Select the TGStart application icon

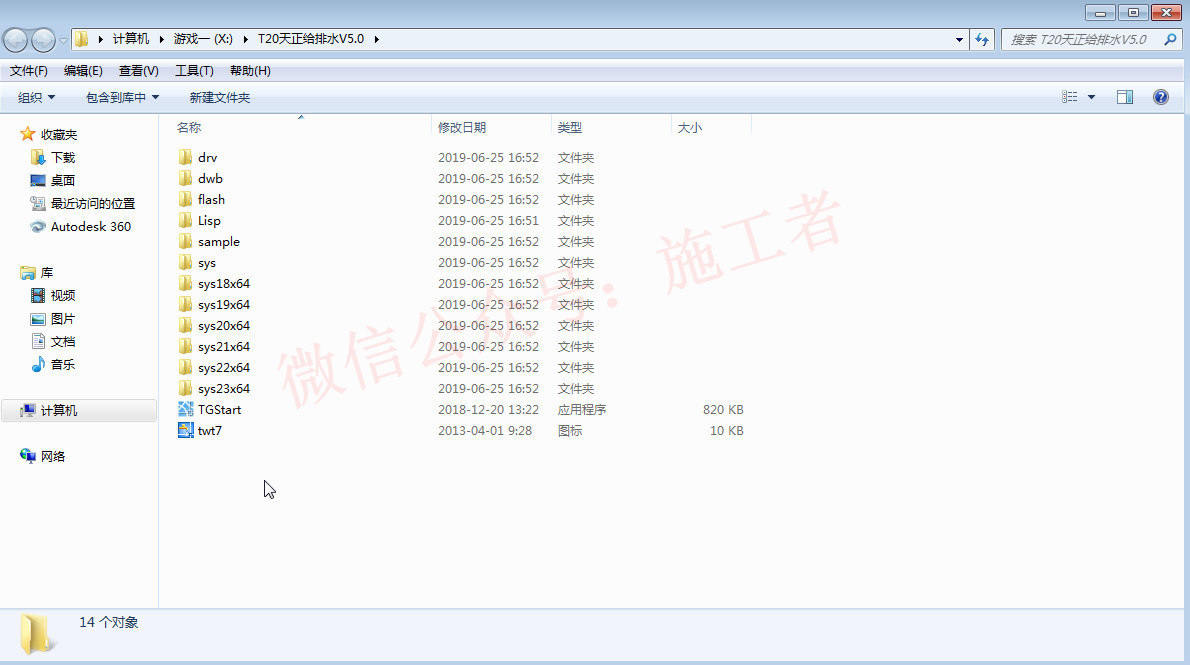(185, 409)
